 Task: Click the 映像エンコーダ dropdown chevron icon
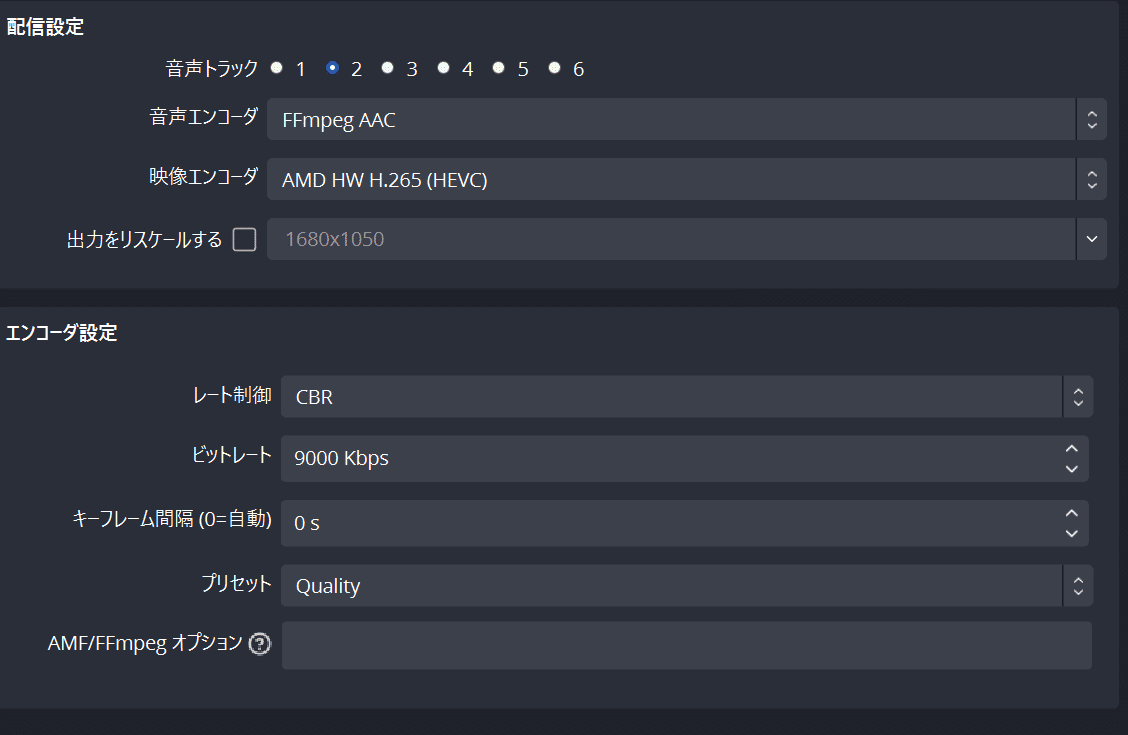[1091, 179]
